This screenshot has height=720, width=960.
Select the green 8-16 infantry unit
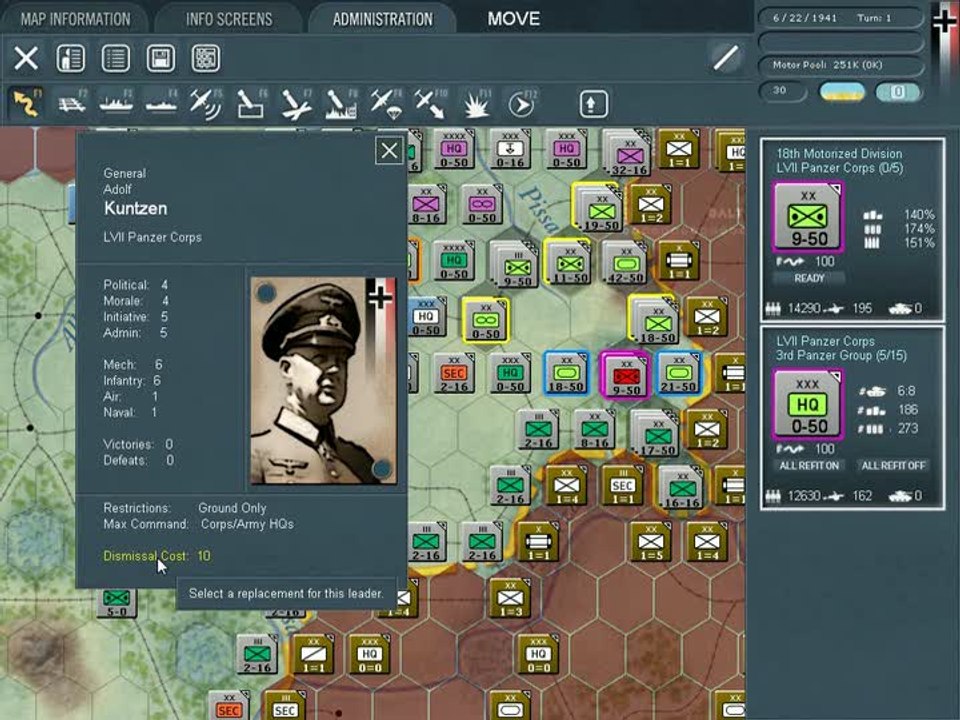594,430
